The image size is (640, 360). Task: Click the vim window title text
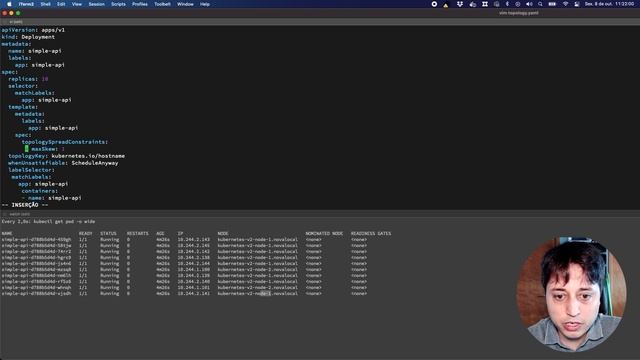tap(518, 13)
